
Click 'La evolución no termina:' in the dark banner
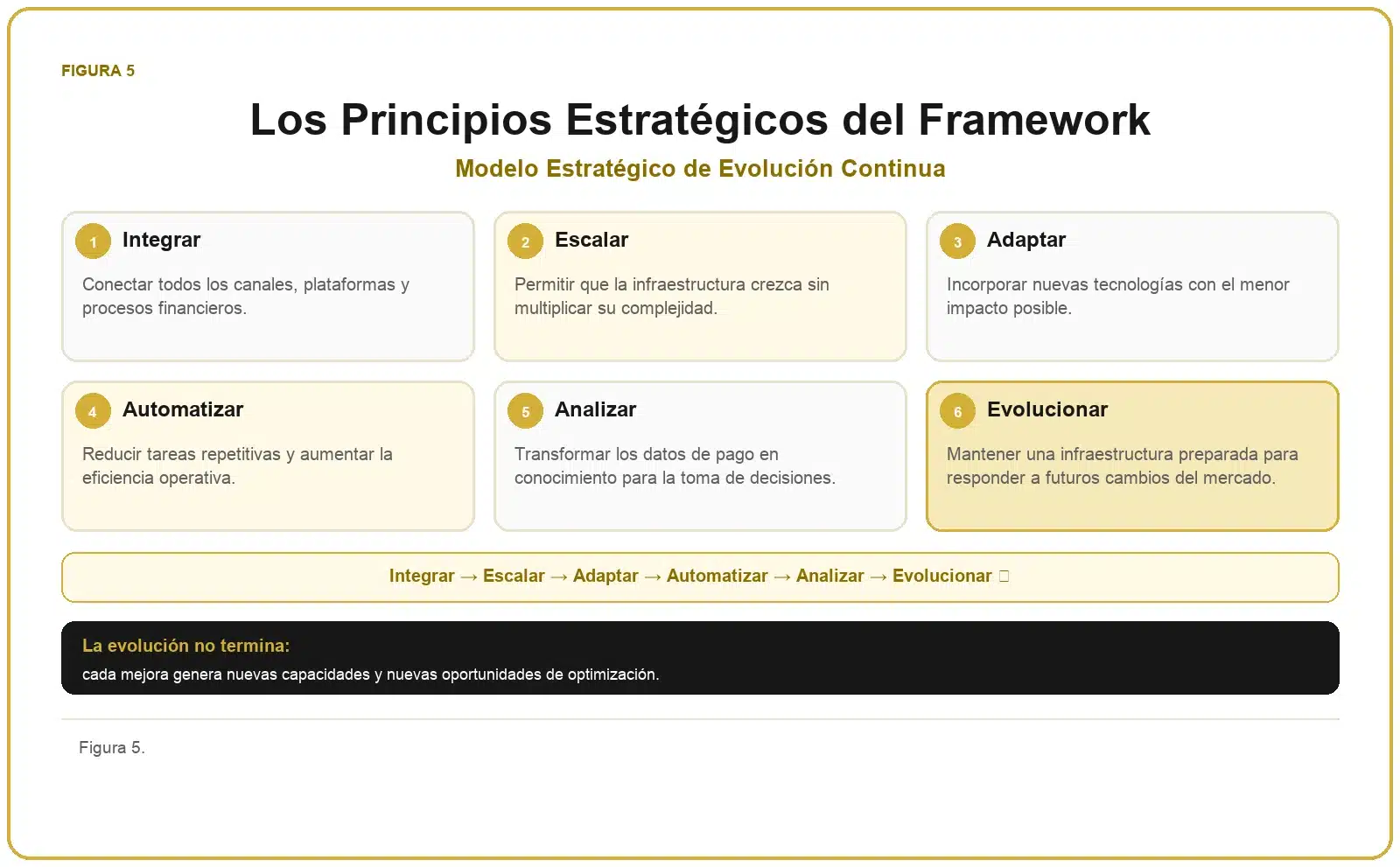pos(185,646)
